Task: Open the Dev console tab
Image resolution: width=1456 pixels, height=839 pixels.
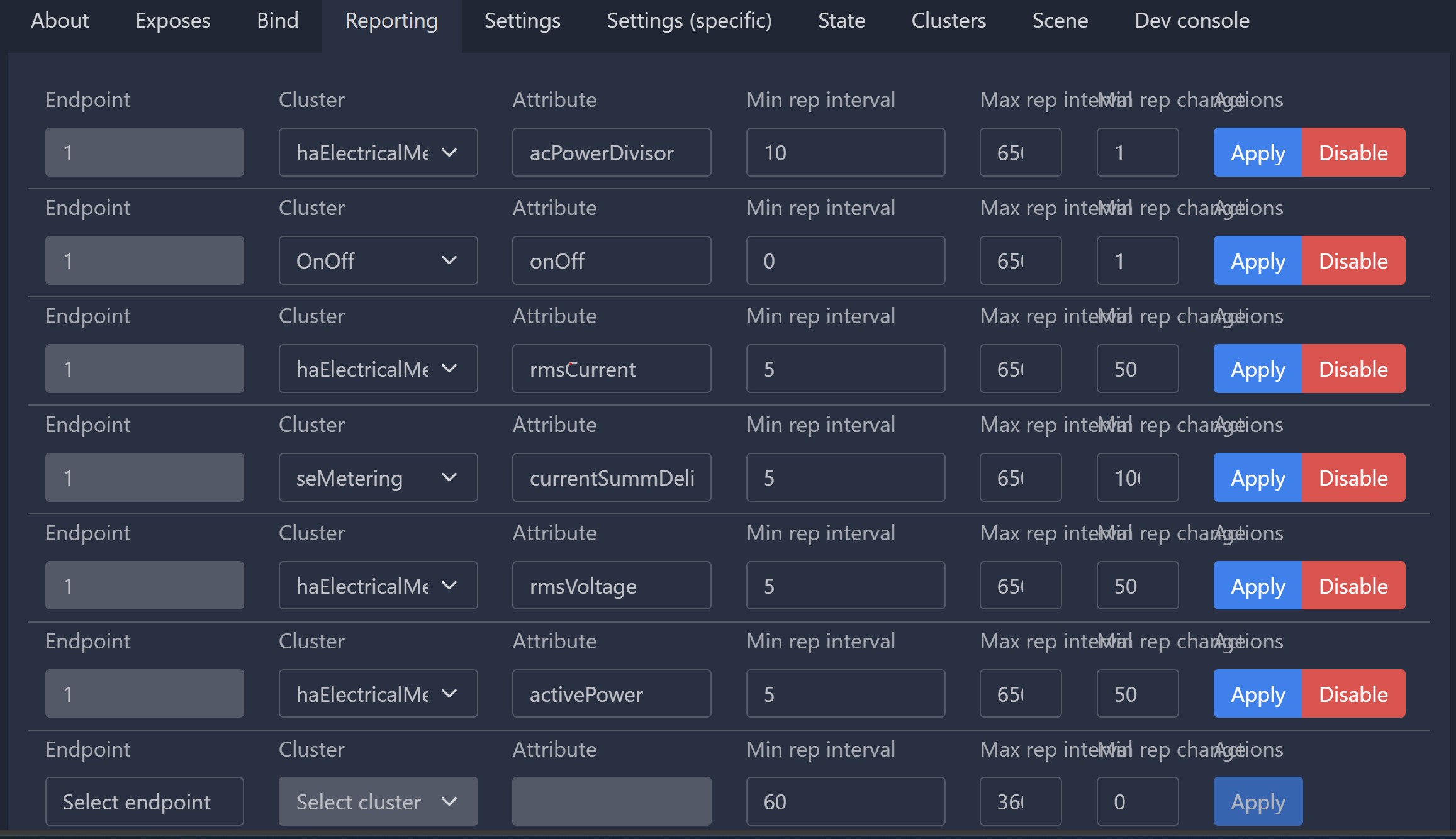Action: [1191, 21]
